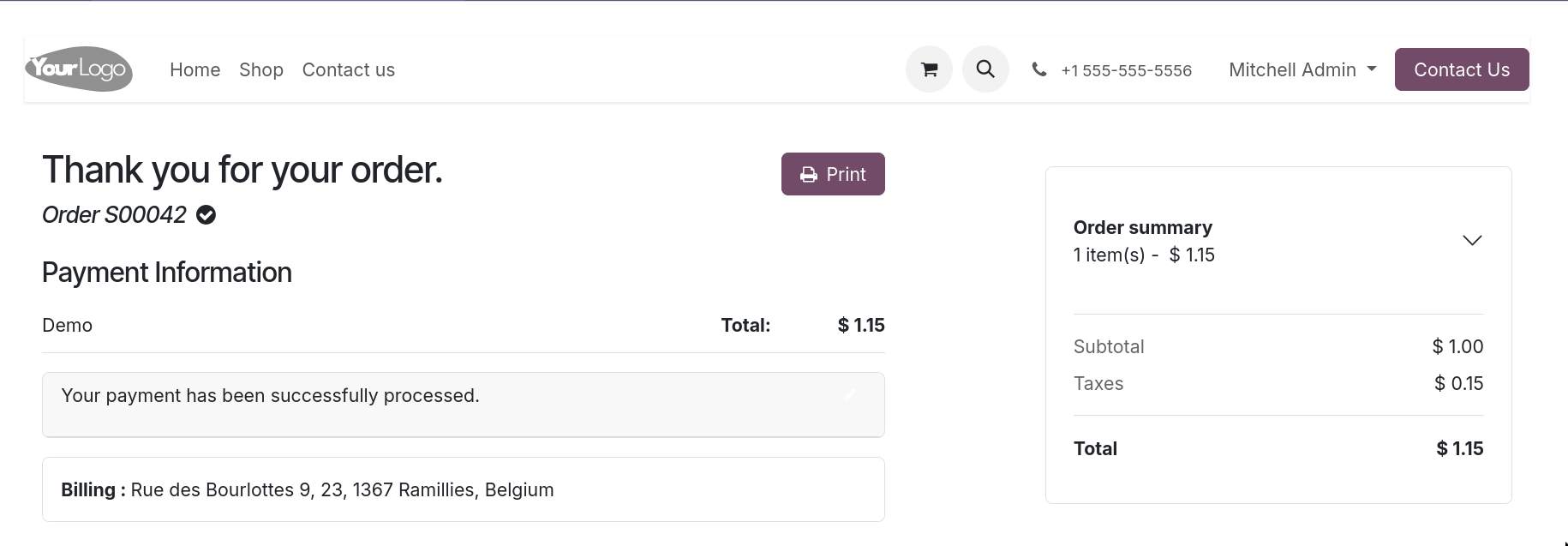
Task: Expand the Order summary chevron
Action: point(1471,241)
